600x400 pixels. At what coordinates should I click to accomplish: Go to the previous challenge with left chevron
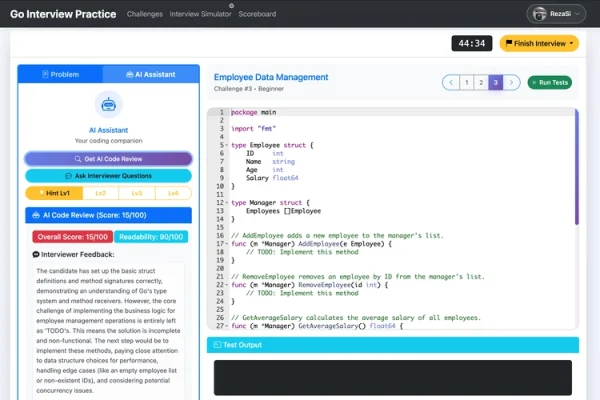click(451, 82)
